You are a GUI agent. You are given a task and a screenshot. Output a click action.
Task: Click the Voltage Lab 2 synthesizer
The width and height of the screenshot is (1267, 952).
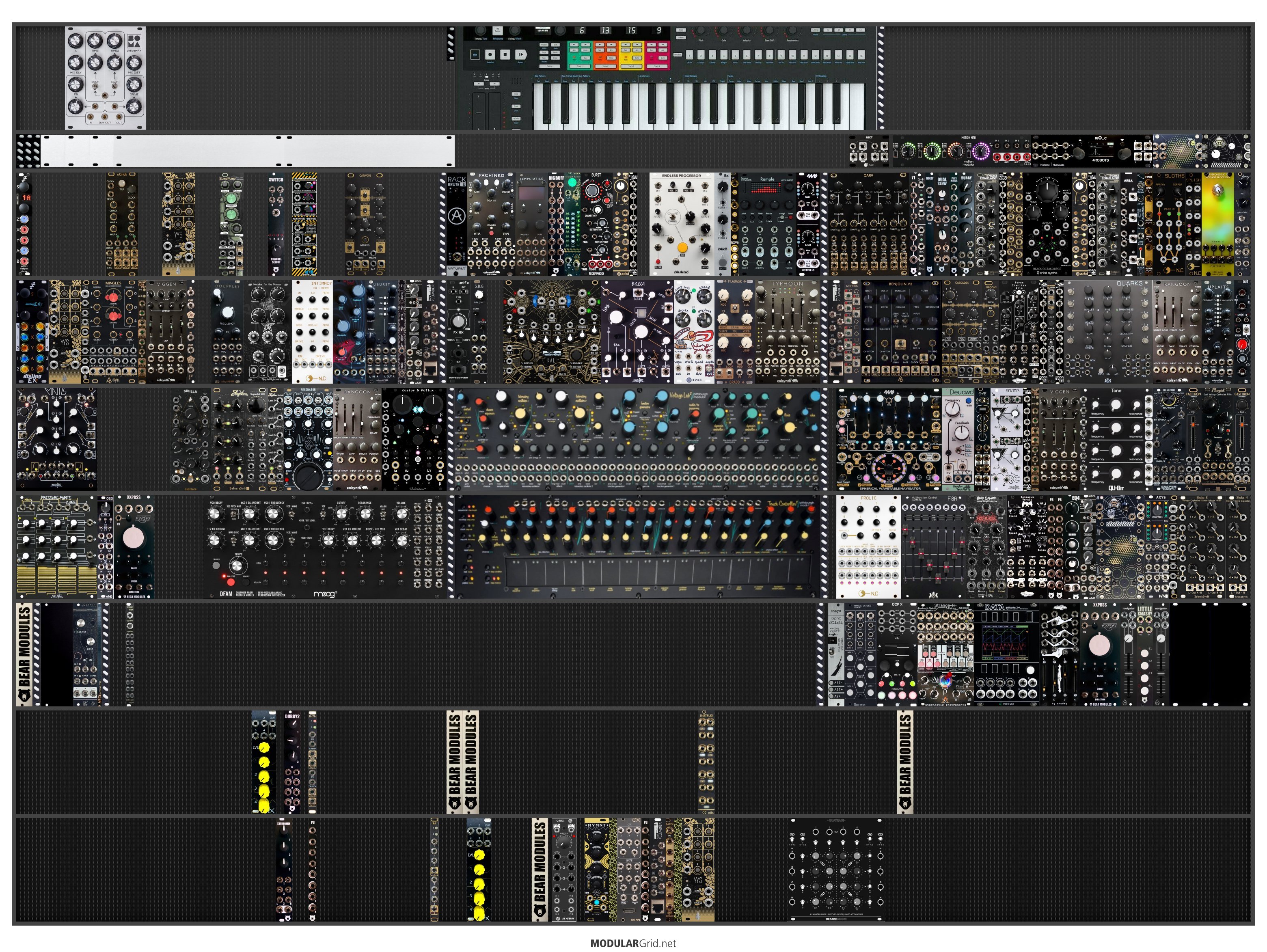tap(637, 439)
